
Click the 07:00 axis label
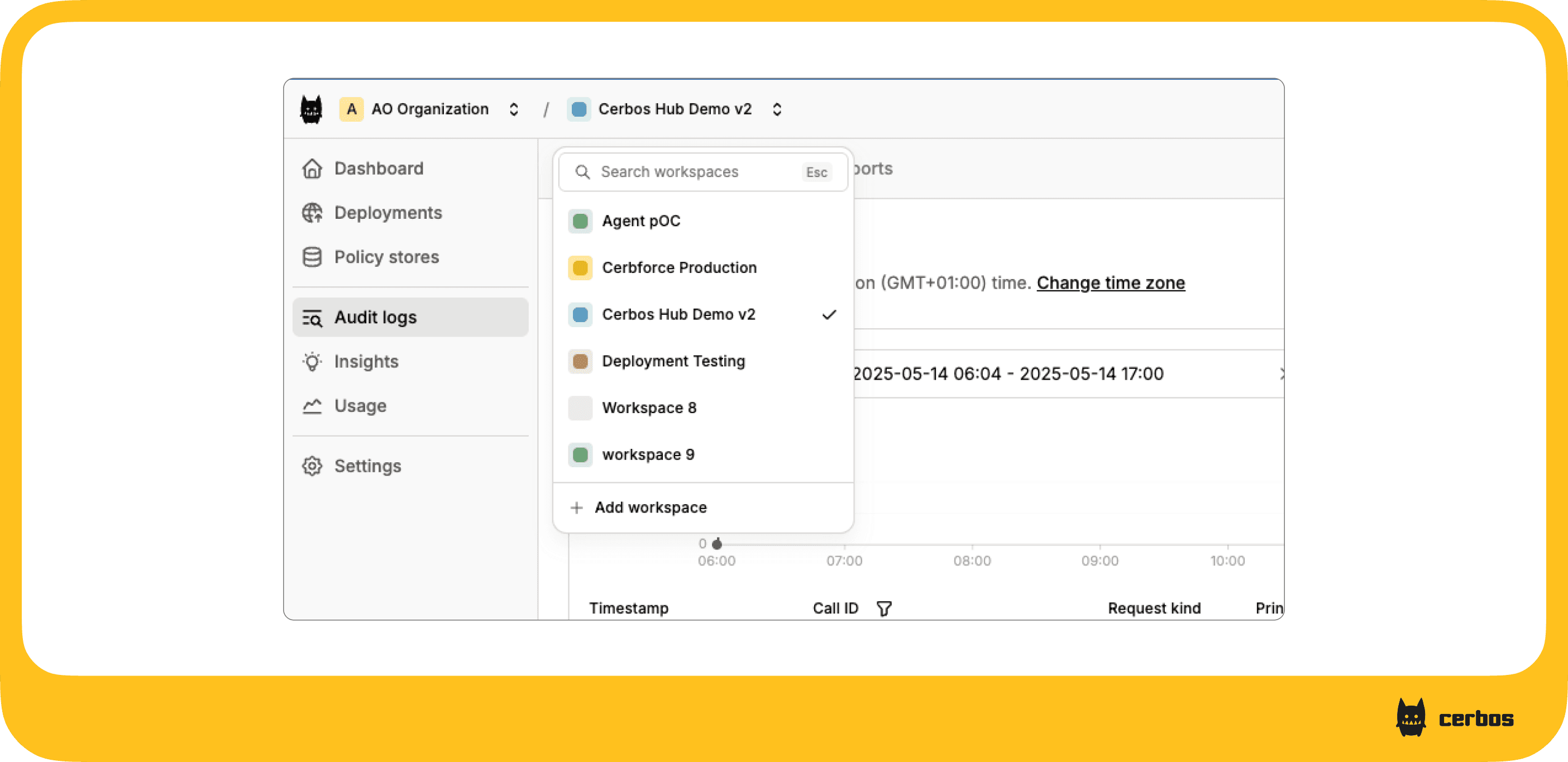pyautogui.click(x=844, y=560)
